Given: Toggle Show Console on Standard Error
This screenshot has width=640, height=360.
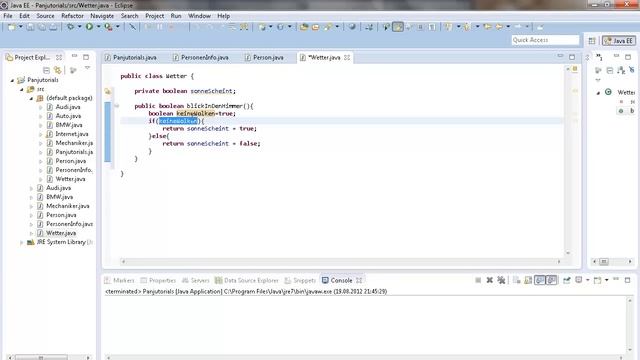Looking at the screenshot, I should click(552, 280).
